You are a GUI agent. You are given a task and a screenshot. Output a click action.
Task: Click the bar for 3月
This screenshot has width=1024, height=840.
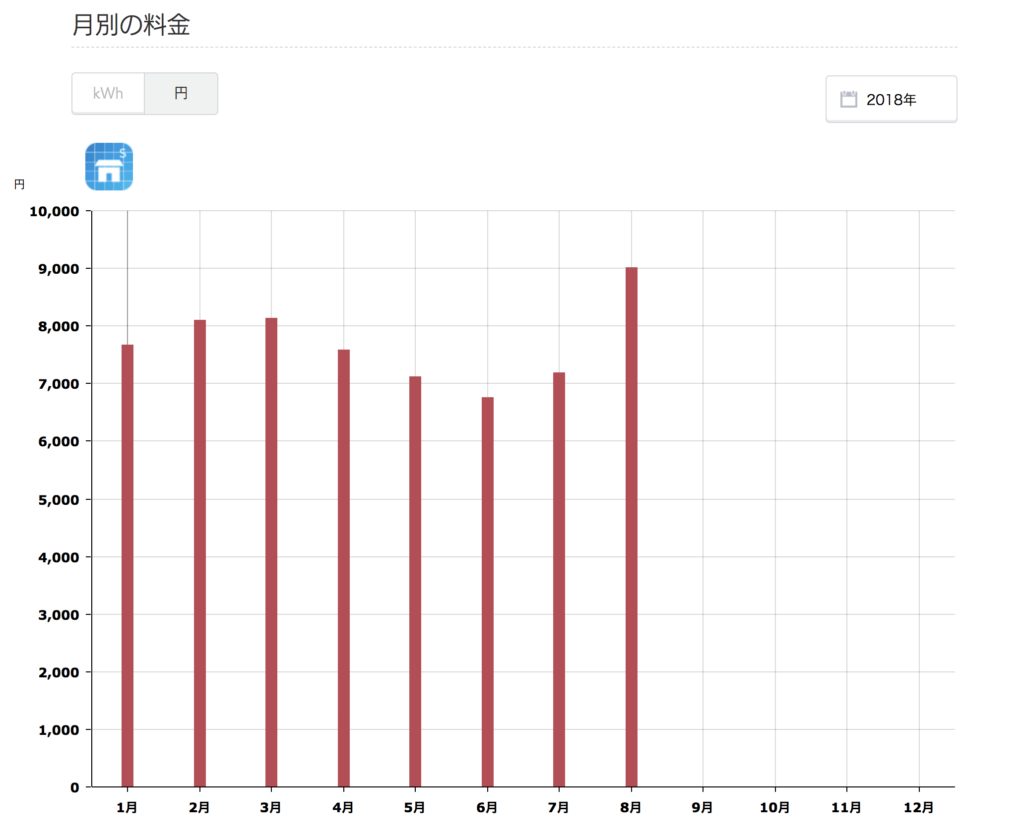coord(271,552)
